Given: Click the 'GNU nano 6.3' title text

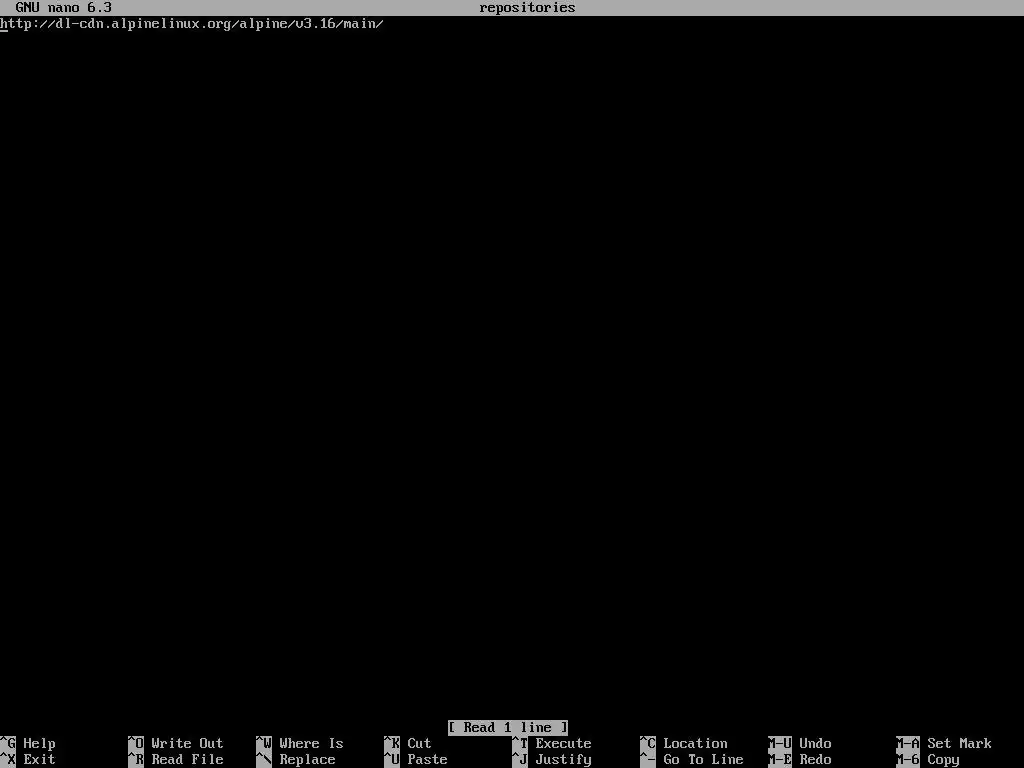Looking at the screenshot, I should (63, 8).
